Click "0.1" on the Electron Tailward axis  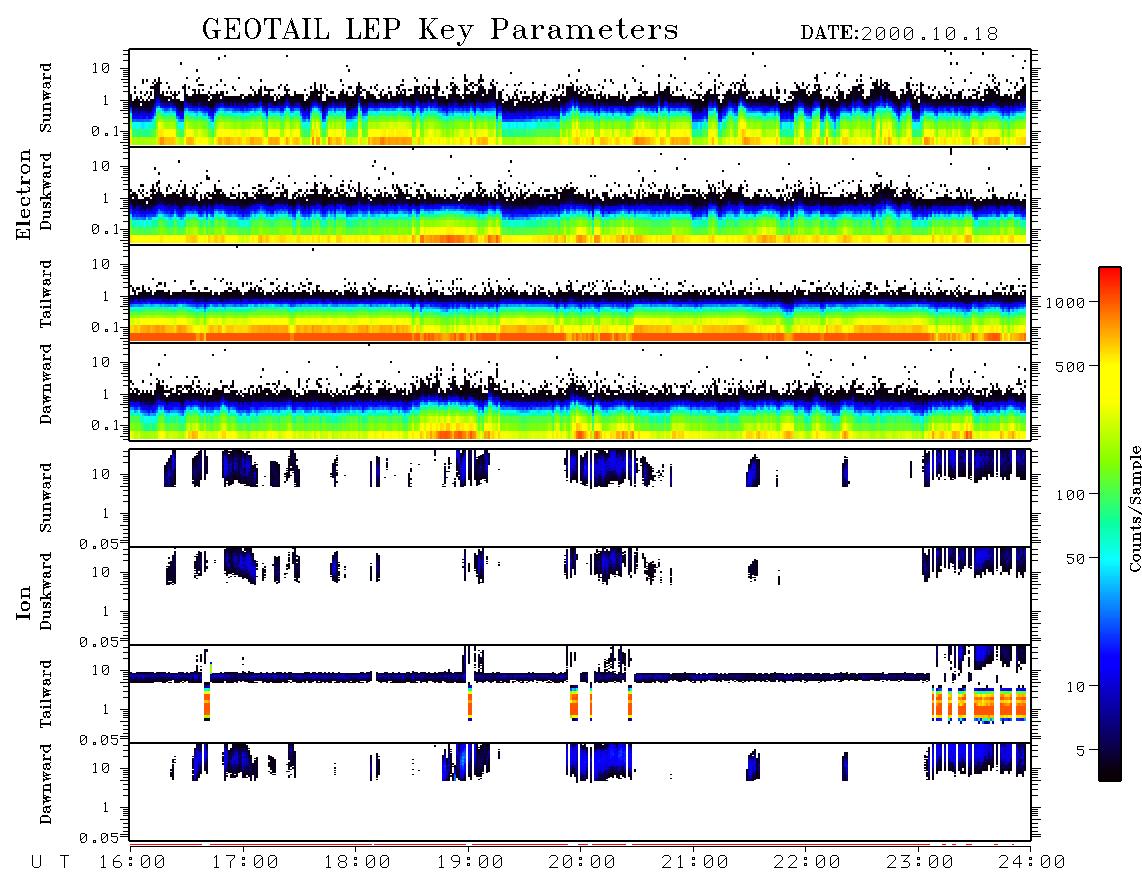(105, 327)
